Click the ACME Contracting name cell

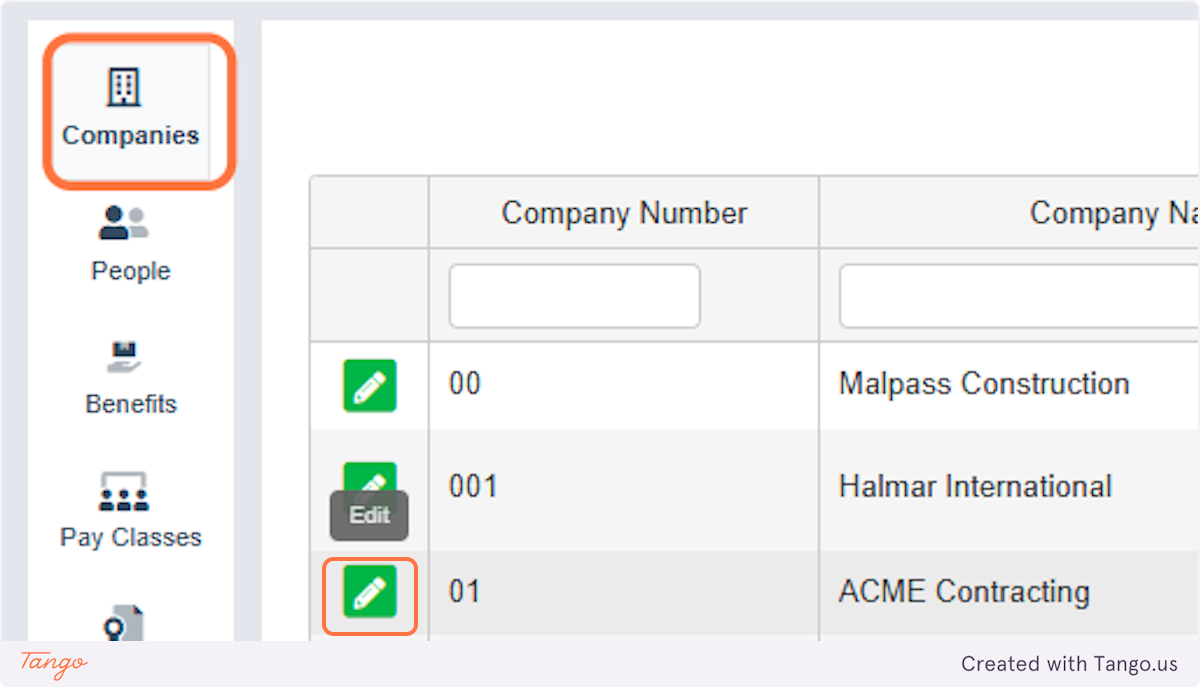point(964,592)
